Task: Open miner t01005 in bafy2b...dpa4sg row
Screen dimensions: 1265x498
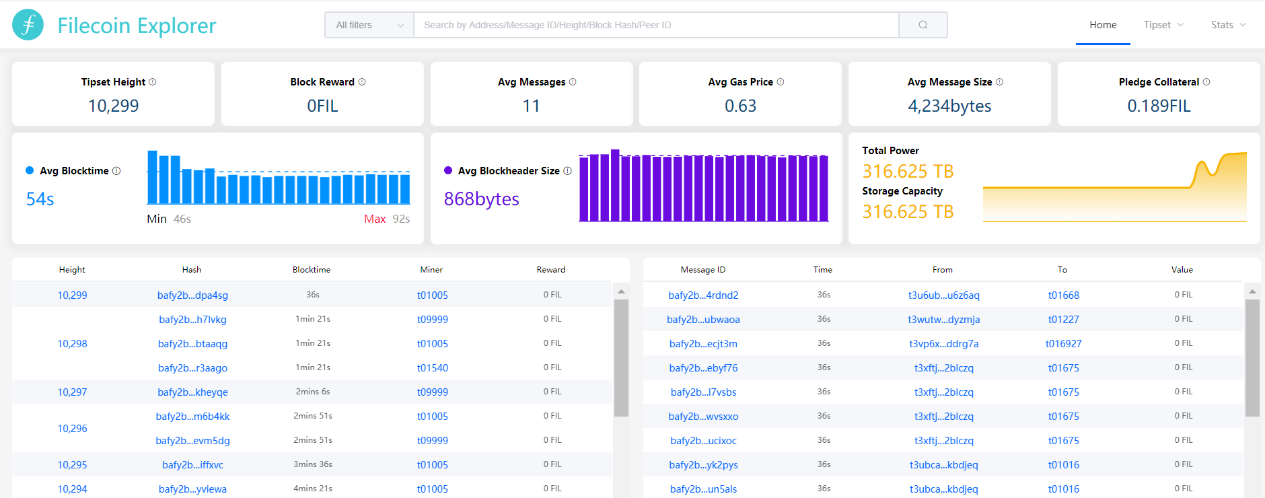Action: (x=432, y=295)
